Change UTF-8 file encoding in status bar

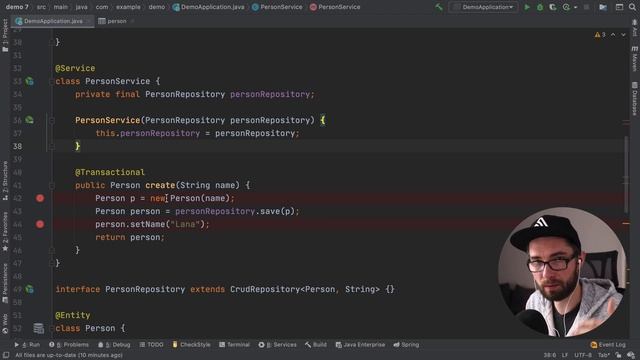point(583,356)
